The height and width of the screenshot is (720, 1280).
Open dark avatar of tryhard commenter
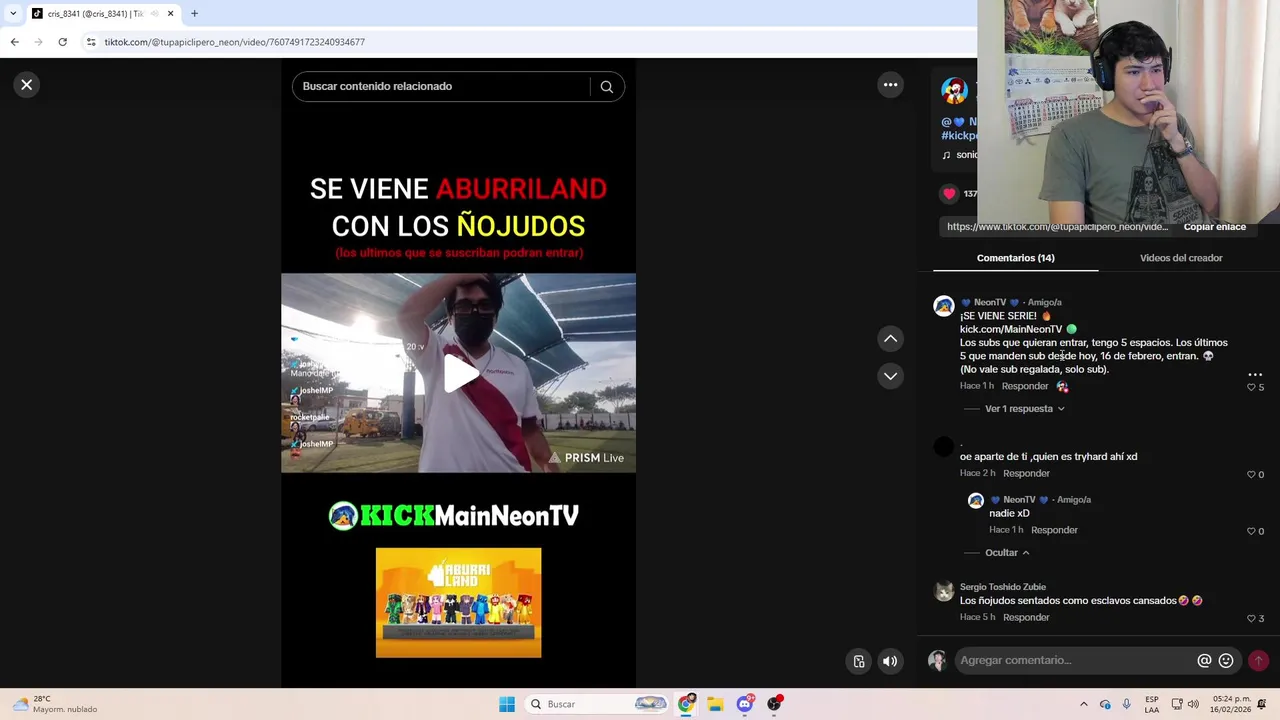(943, 447)
